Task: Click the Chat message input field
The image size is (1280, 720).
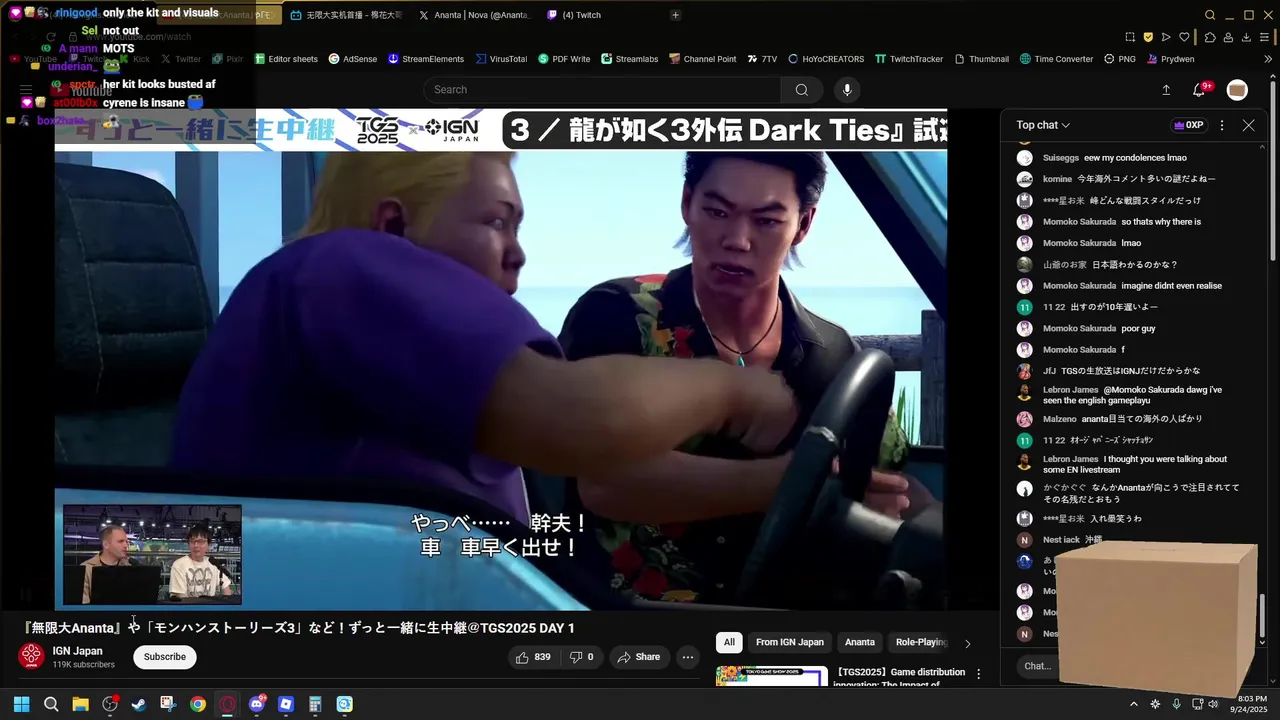Action: tap(1036, 666)
